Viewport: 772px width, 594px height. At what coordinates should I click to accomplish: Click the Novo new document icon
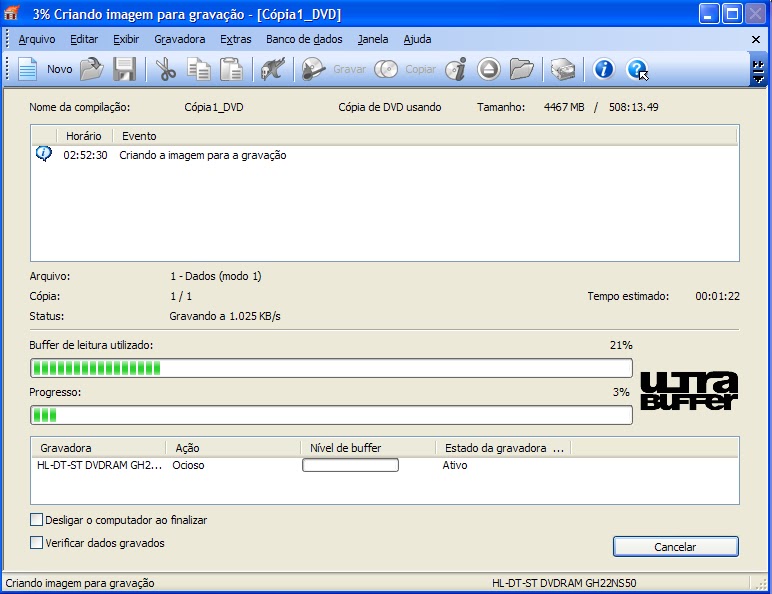tap(27, 69)
